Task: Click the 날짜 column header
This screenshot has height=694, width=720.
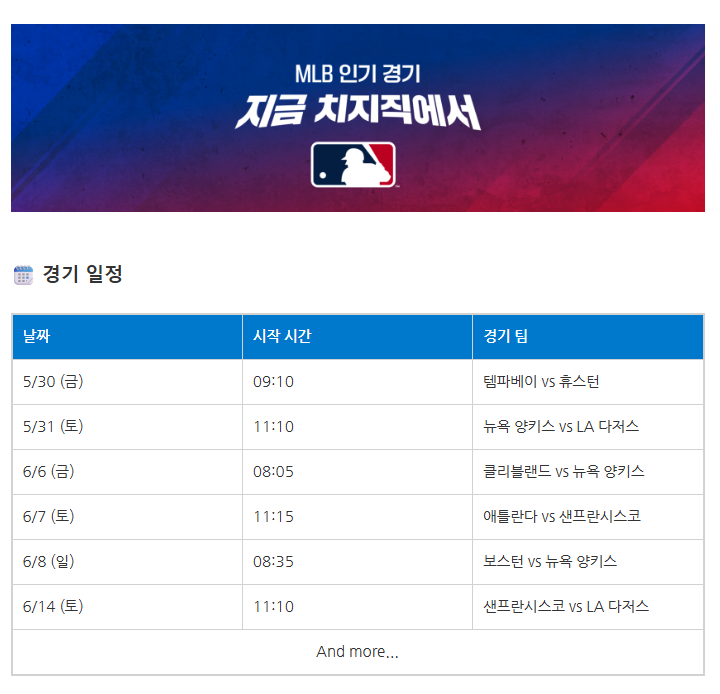Action: [x=127, y=336]
